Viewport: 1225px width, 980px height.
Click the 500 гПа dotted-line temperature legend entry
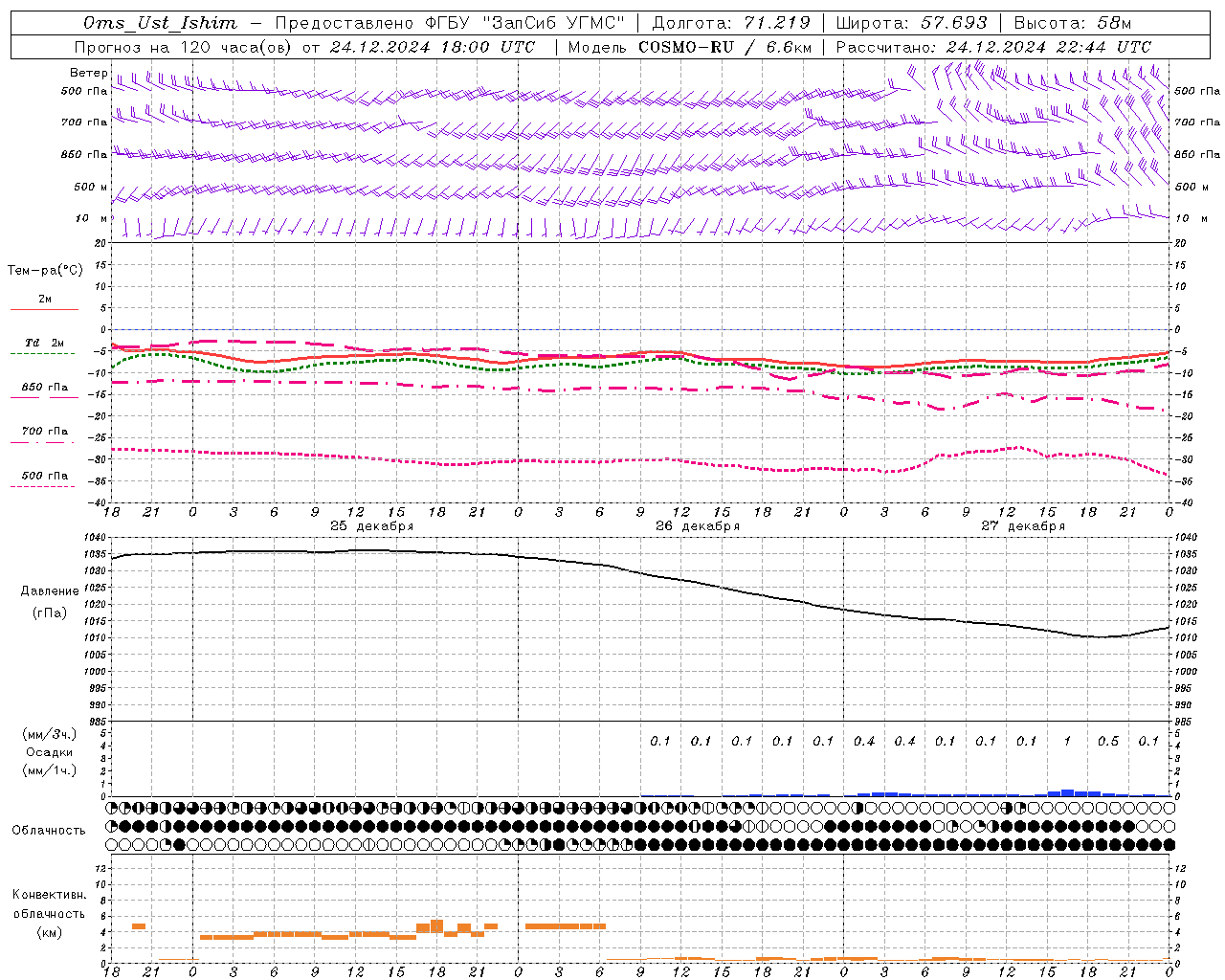[x=44, y=476]
